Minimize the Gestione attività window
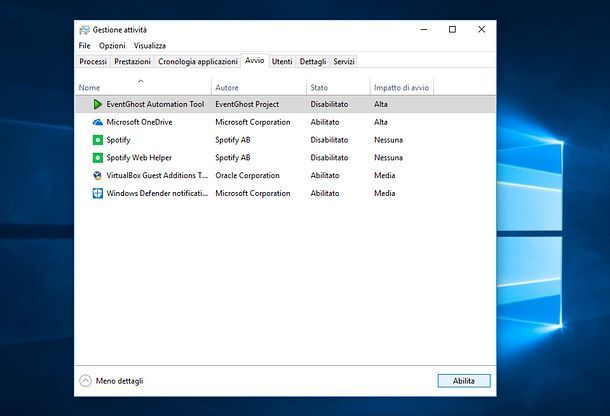The image size is (610, 416). (x=424, y=30)
